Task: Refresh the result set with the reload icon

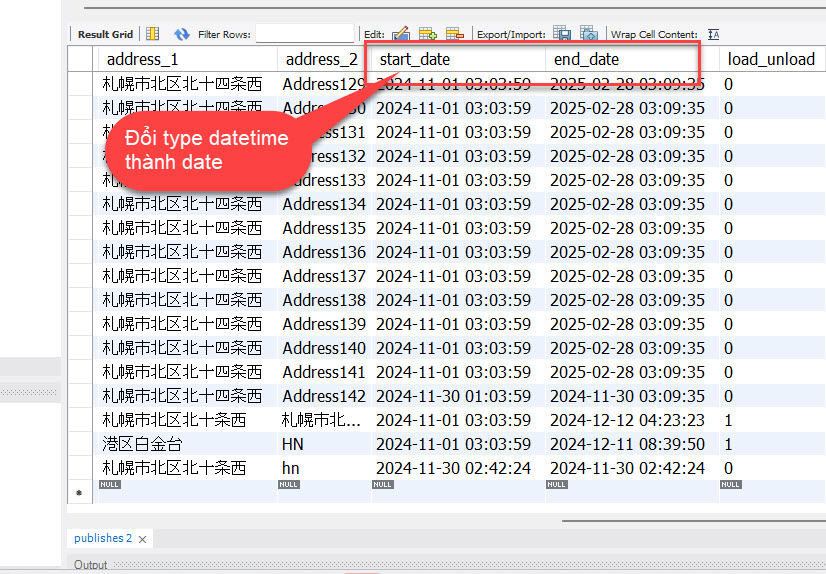Action: 181,34
